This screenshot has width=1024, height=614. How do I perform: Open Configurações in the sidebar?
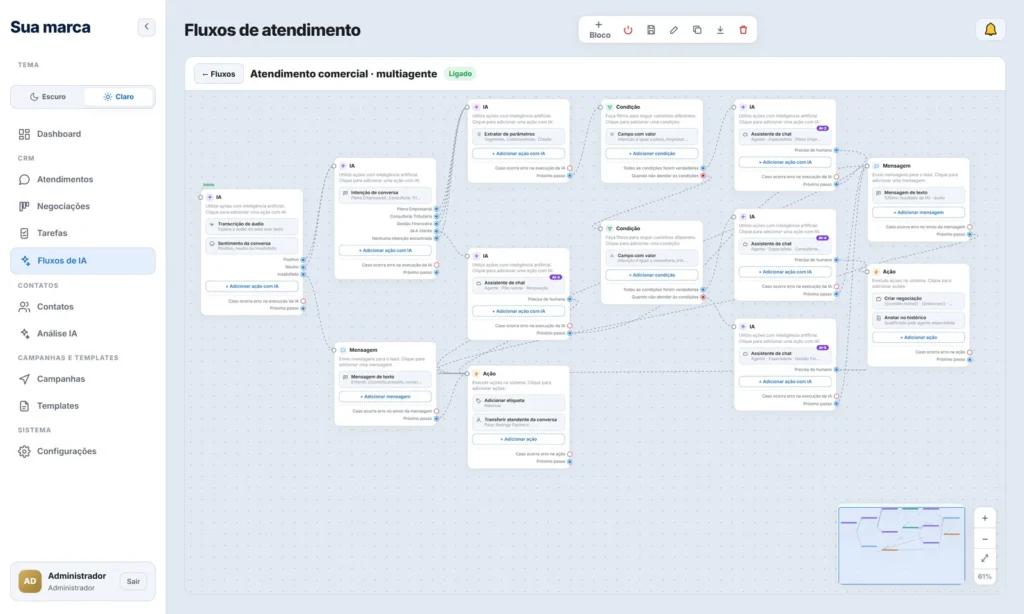pyautogui.click(x=83, y=451)
